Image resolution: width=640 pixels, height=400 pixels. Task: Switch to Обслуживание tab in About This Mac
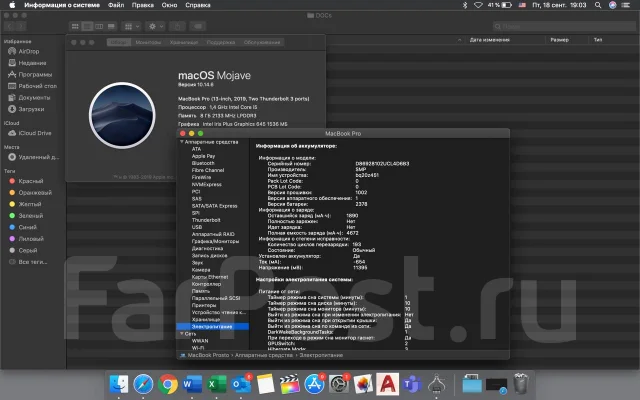point(262,42)
